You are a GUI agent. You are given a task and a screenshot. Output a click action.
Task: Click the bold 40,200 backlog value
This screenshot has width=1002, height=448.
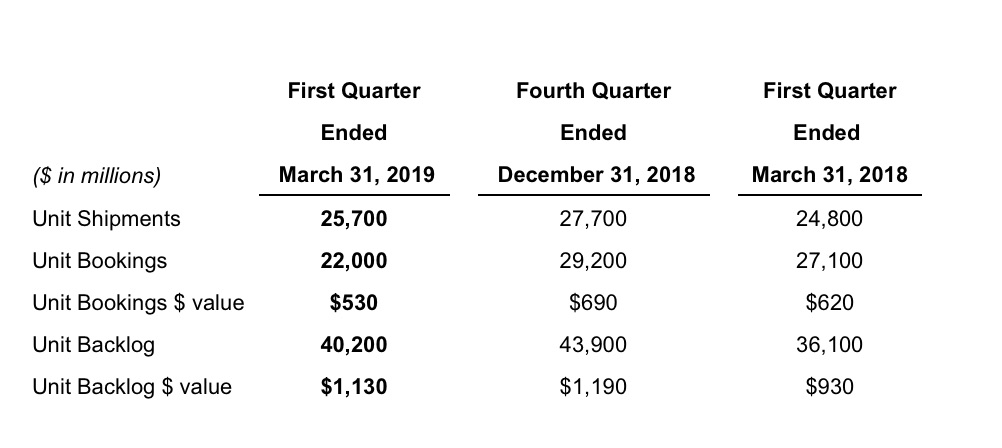point(354,345)
